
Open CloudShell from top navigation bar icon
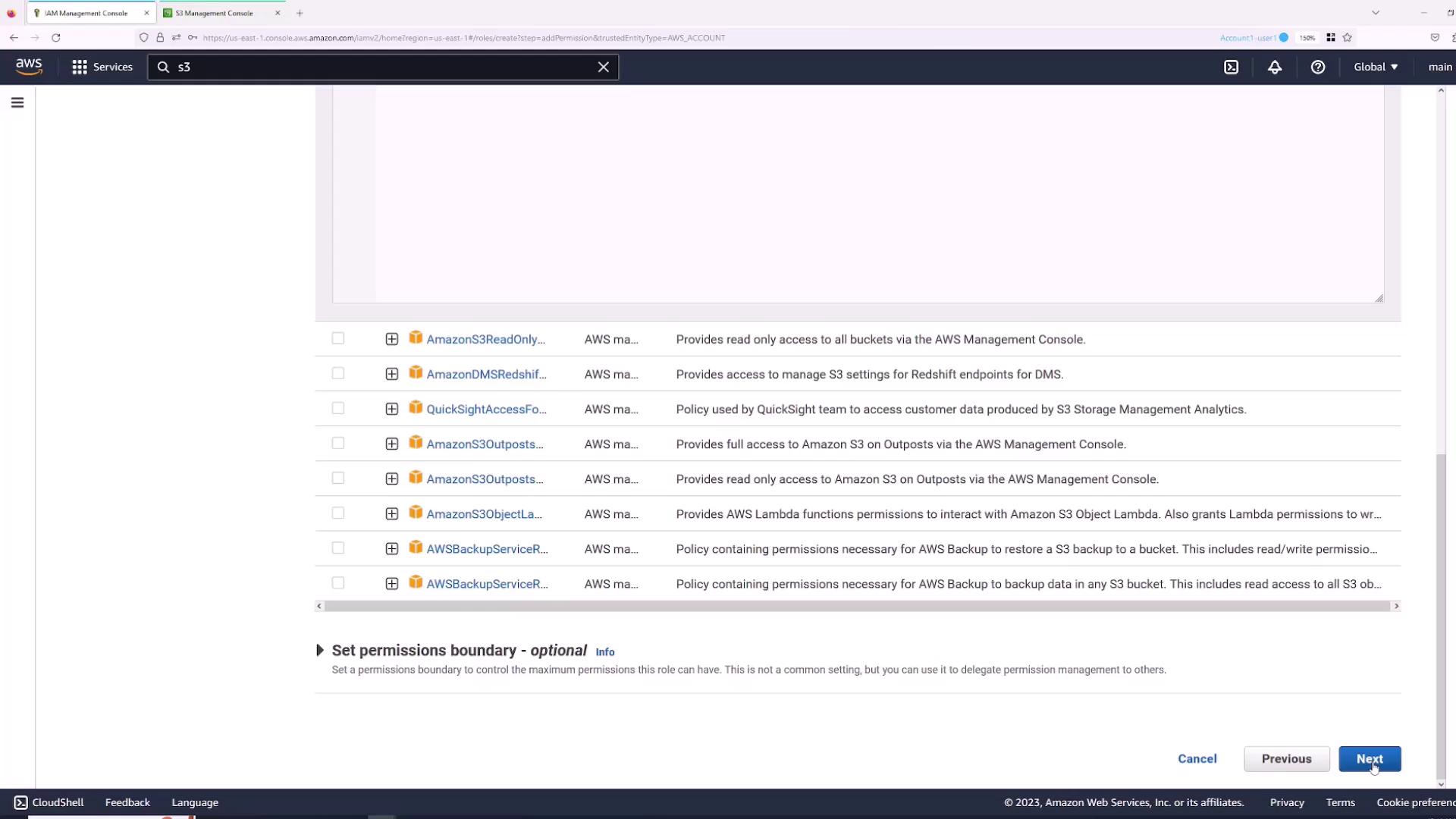point(1232,67)
